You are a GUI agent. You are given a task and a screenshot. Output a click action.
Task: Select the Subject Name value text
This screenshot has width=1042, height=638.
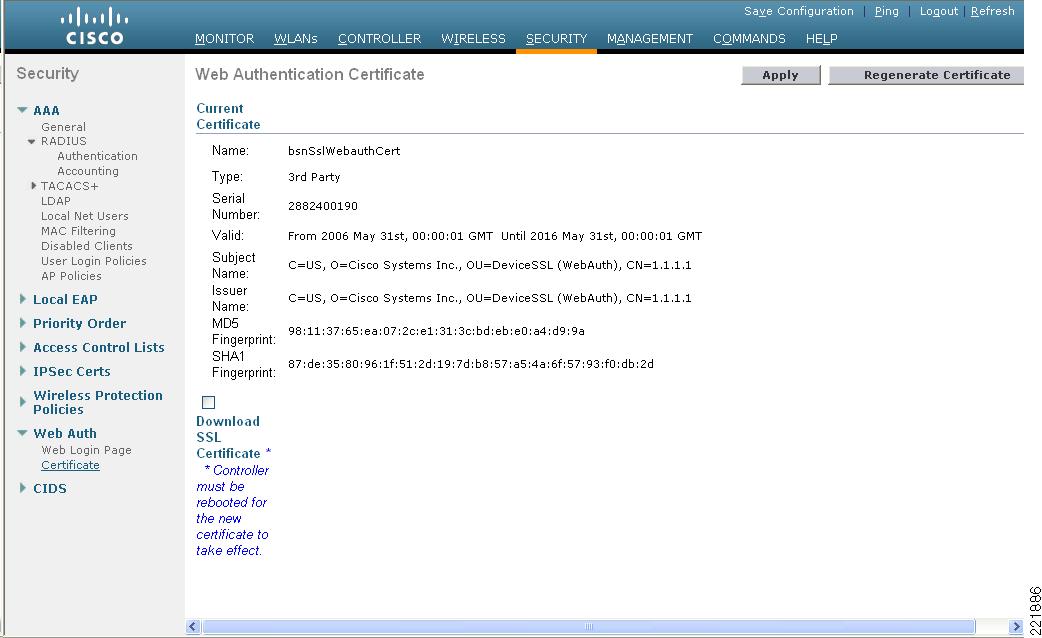point(489,265)
